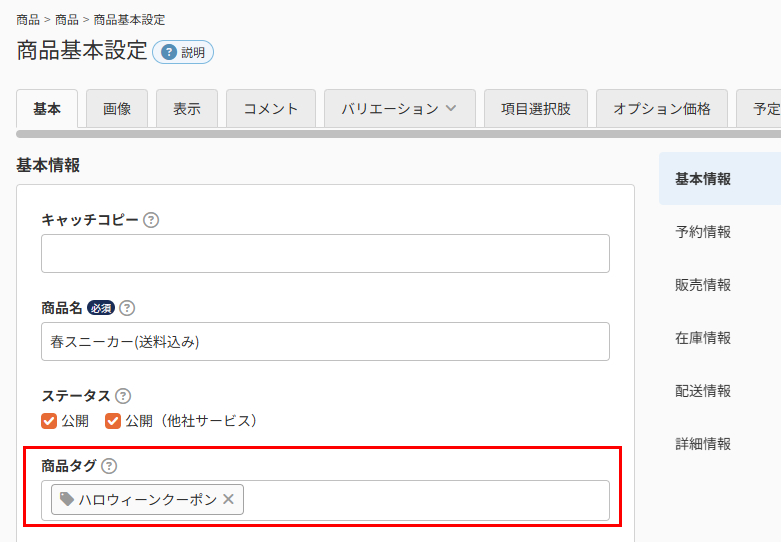Open the partially visible 予定 tab
Screen dimensions: 781x542
(x=759, y=109)
